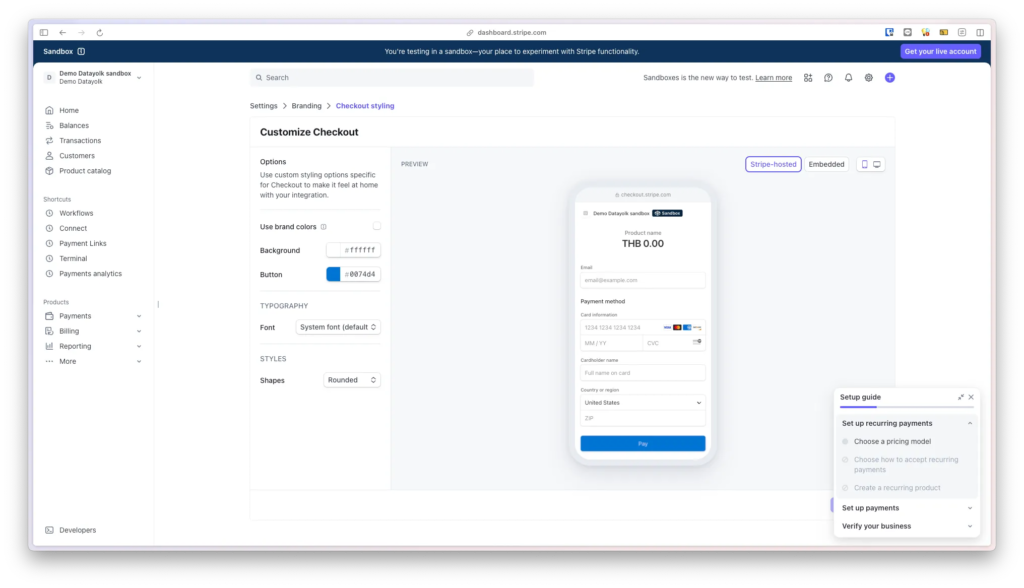Viewport: 1024px width, 588px height.
Task: Click the Use brand colors info icon
Action: pyautogui.click(x=323, y=227)
